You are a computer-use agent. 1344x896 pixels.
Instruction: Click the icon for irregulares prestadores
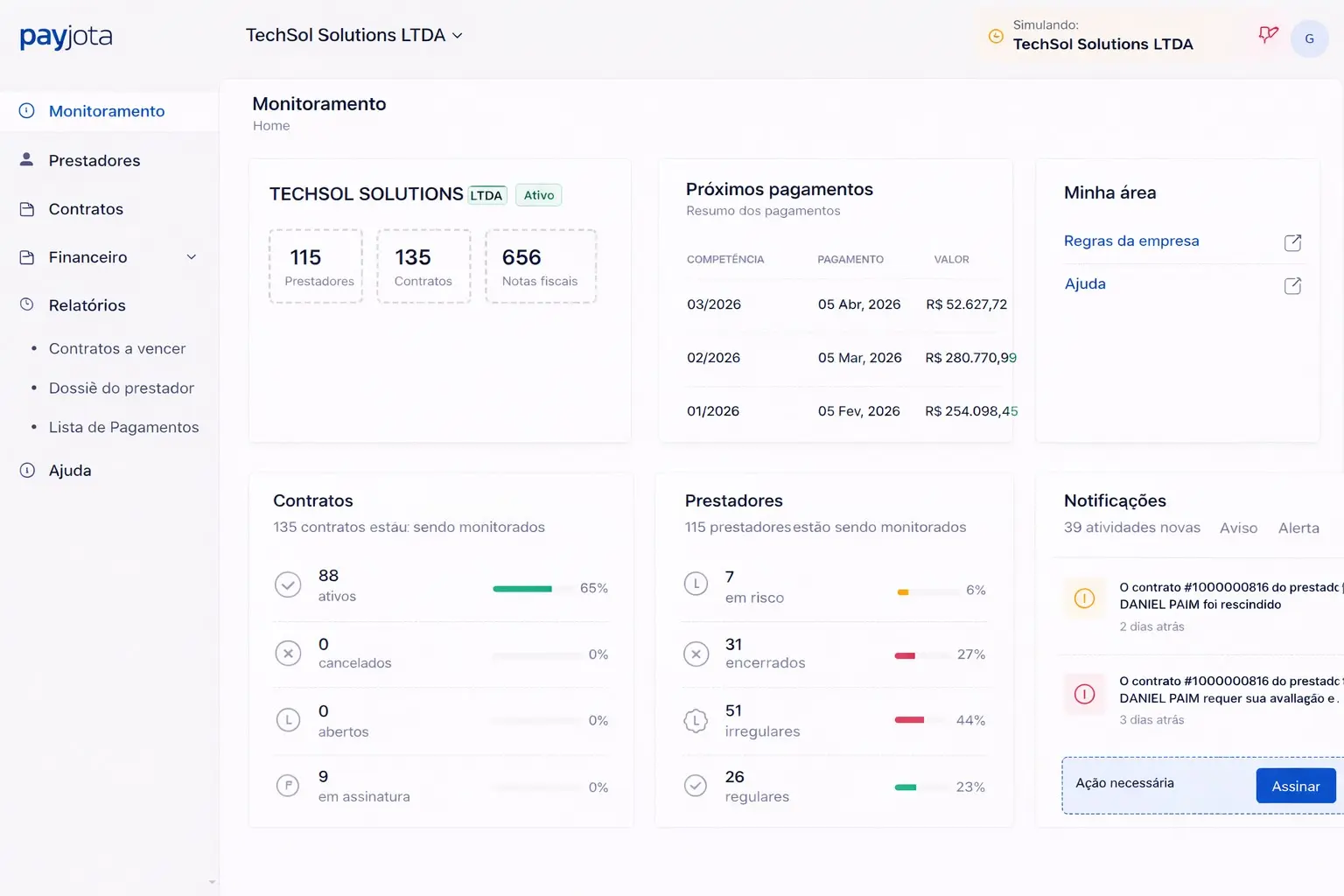point(696,721)
